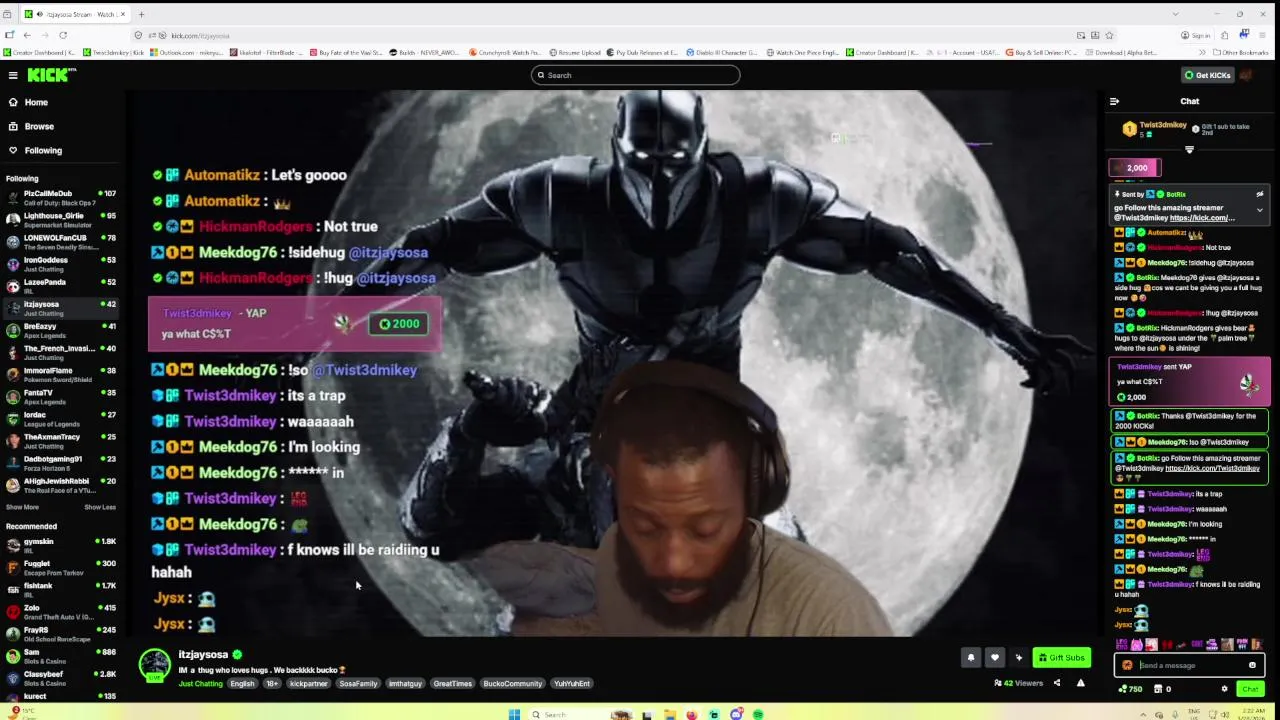
Task: Expand the gift leaderboard chevron
Action: (1189, 150)
